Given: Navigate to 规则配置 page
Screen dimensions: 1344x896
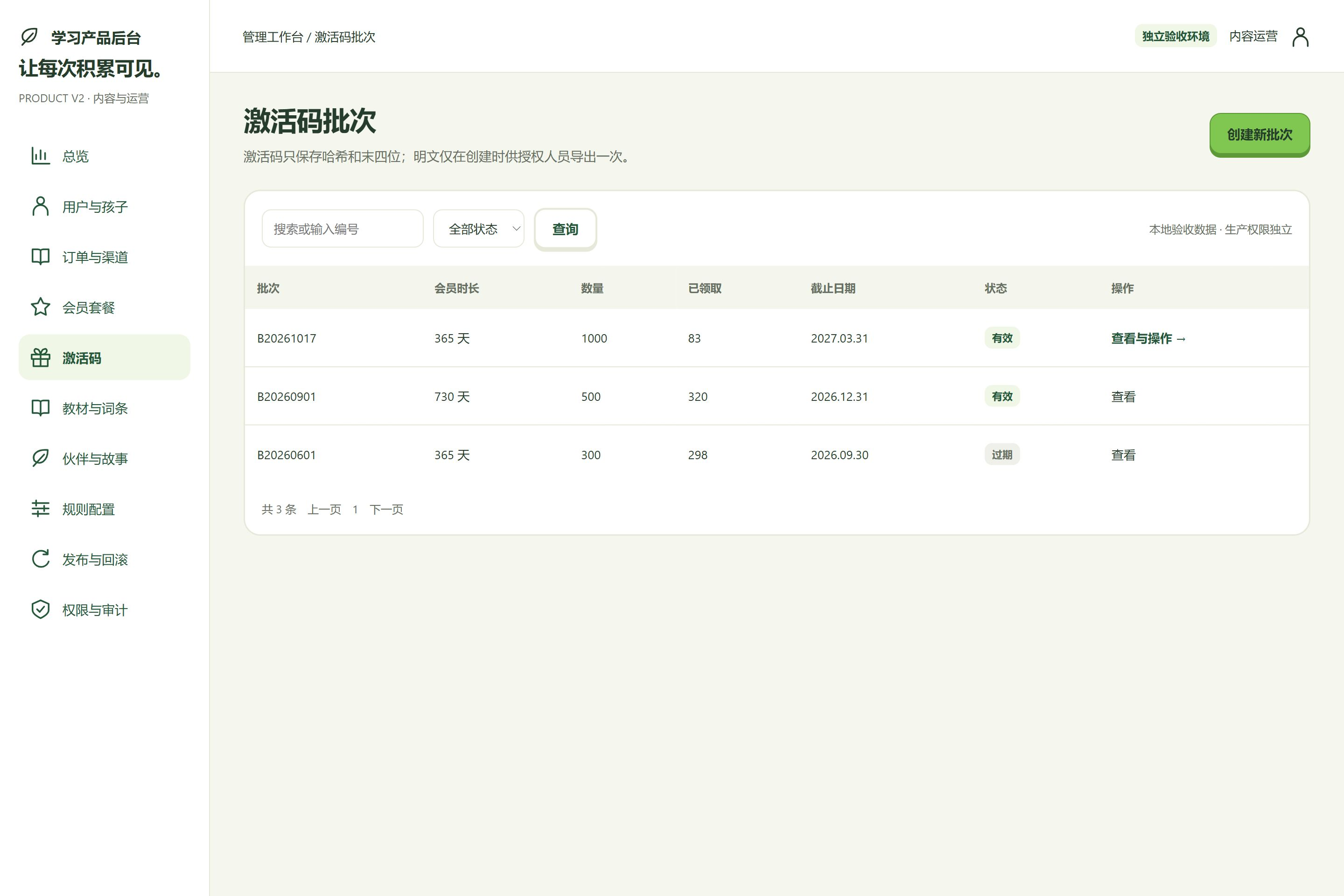Looking at the screenshot, I should (x=105, y=509).
